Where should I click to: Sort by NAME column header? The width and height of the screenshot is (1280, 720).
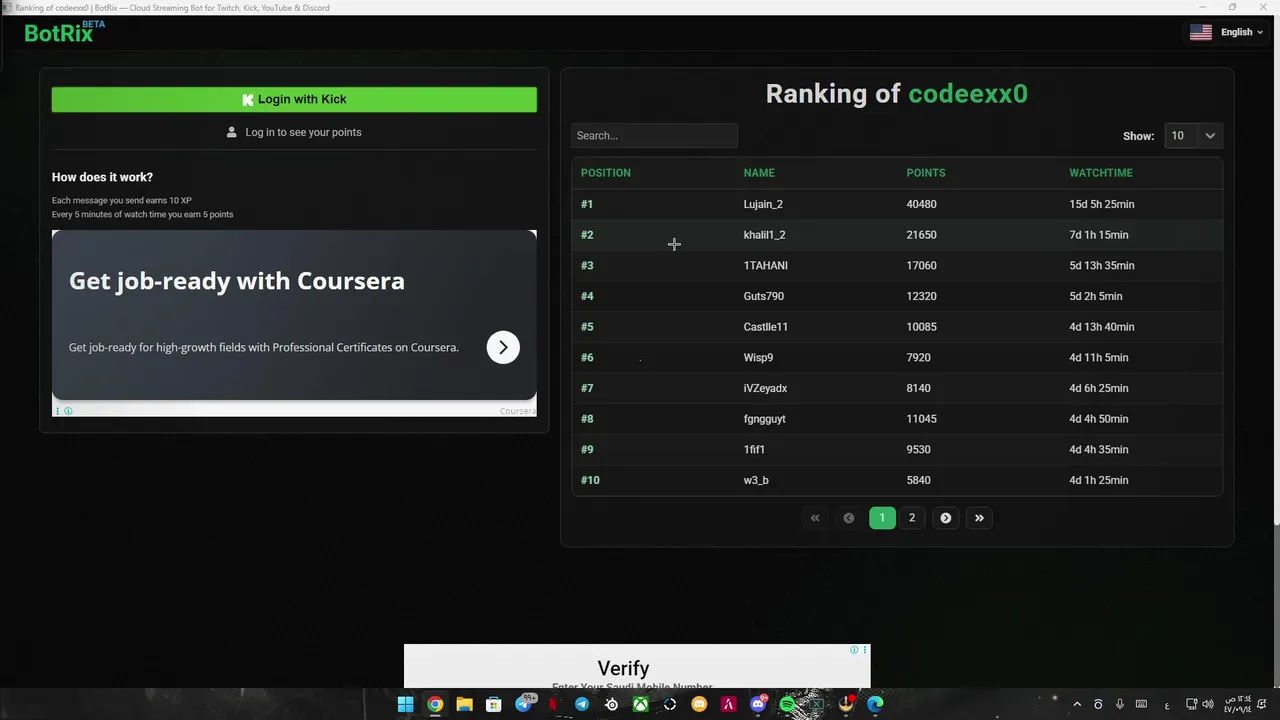pos(759,173)
